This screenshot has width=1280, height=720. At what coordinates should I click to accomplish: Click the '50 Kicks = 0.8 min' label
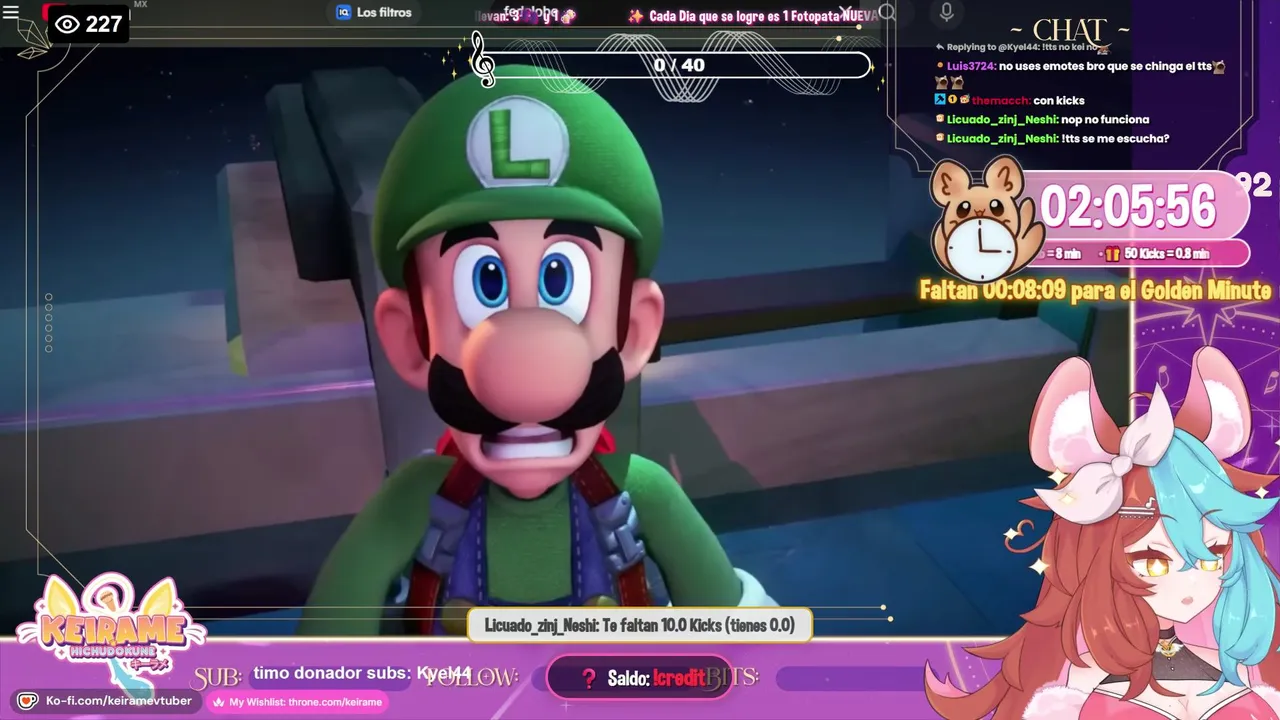coord(1166,254)
